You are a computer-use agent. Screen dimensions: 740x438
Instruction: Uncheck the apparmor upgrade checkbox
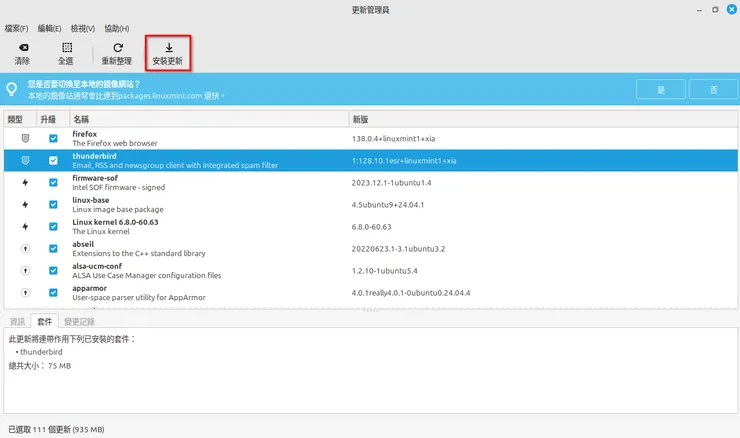(x=53, y=293)
